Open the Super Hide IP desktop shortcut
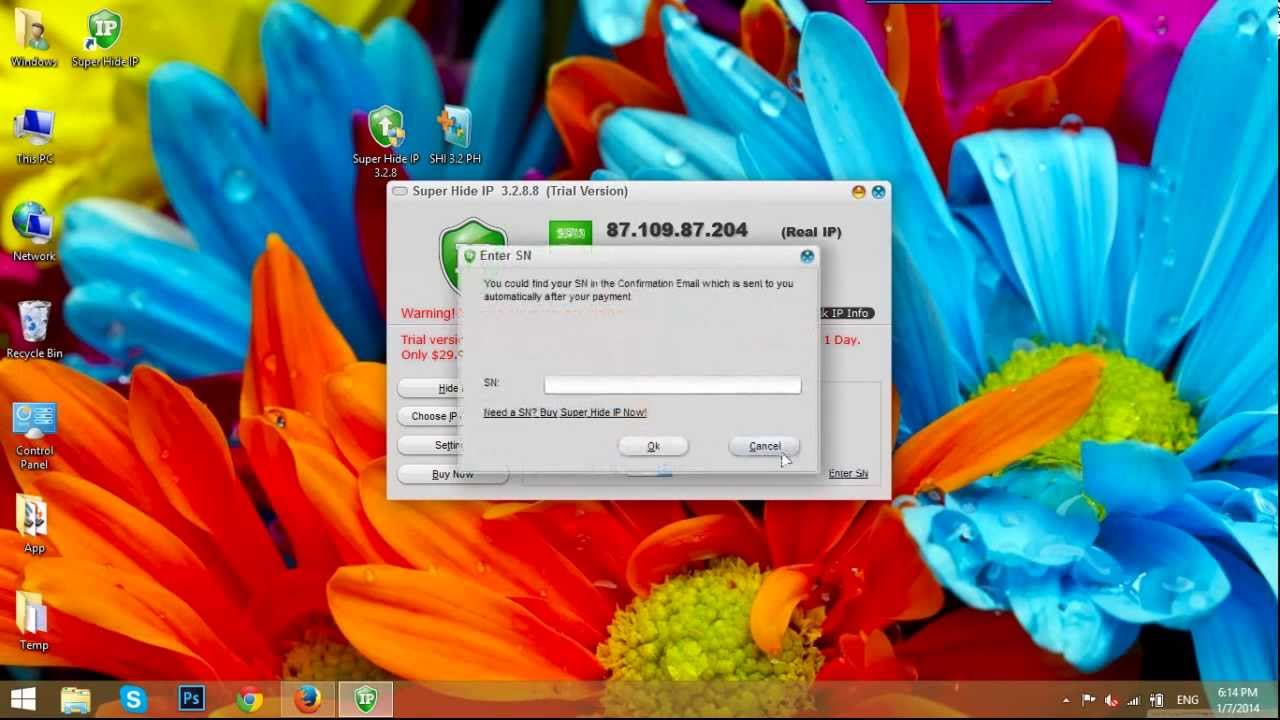 pos(105,38)
